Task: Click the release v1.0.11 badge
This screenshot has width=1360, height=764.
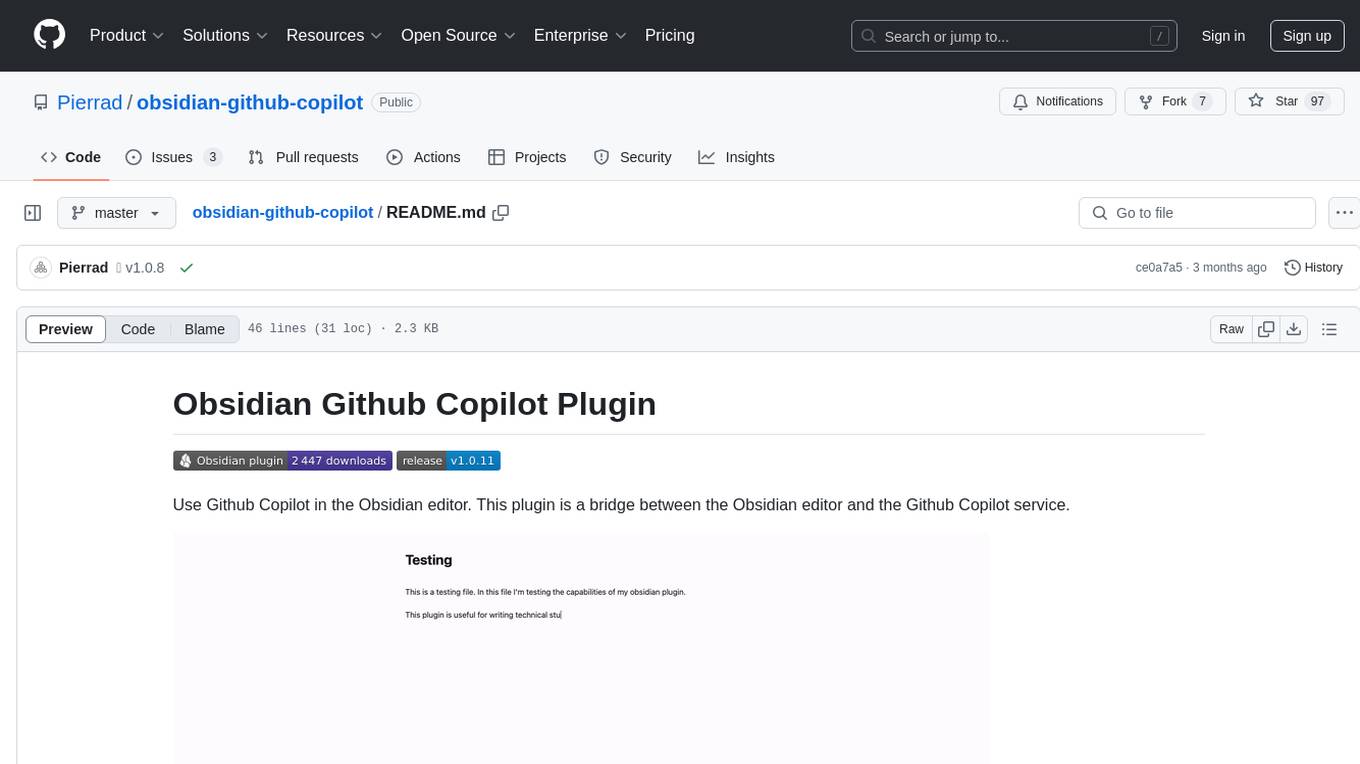Action: 448,461
